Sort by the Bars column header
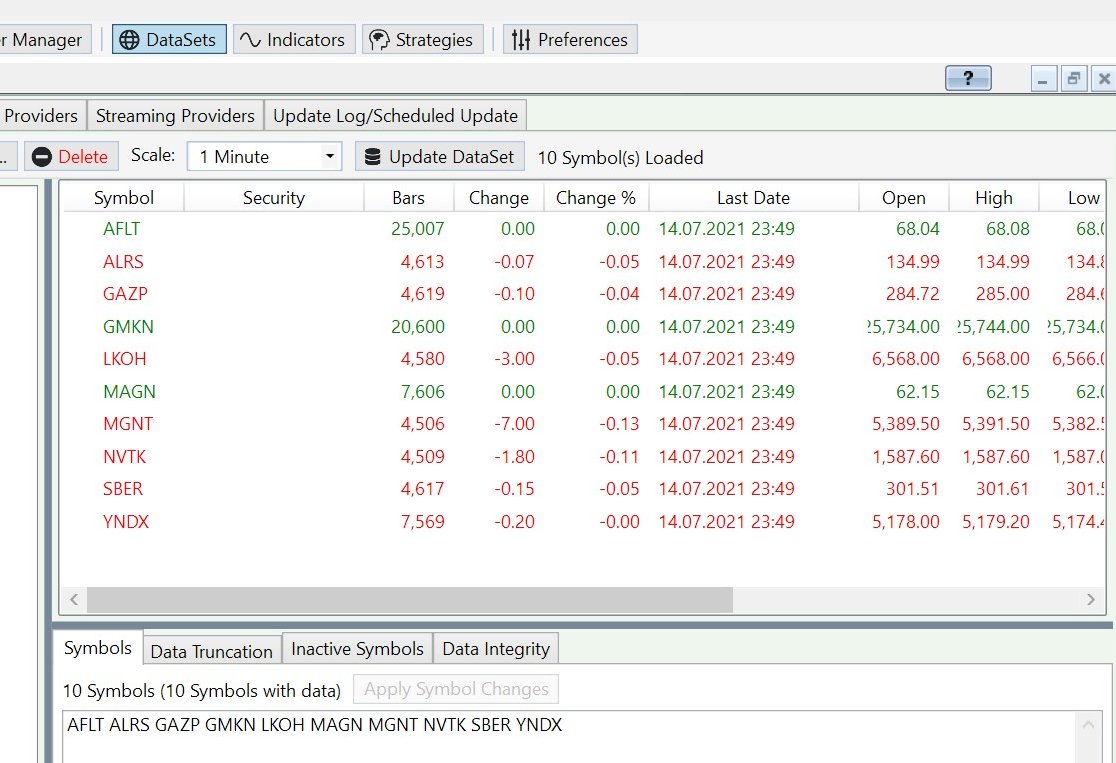Screen dimensions: 1116x763 point(408,198)
